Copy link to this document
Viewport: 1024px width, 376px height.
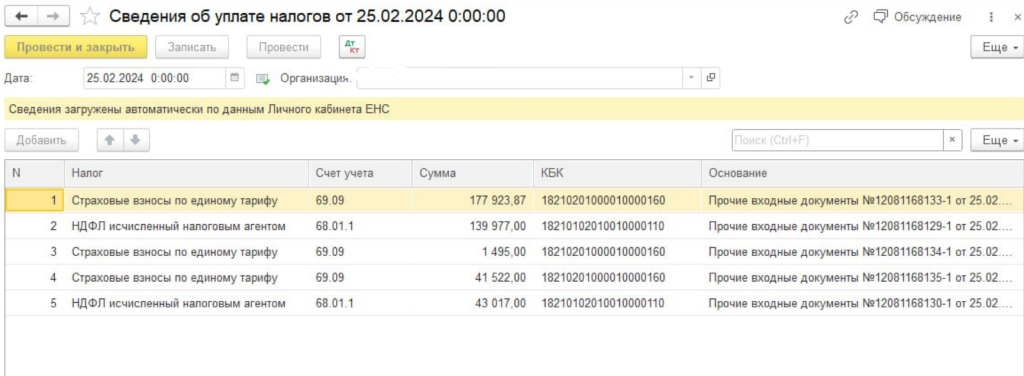[x=850, y=17]
